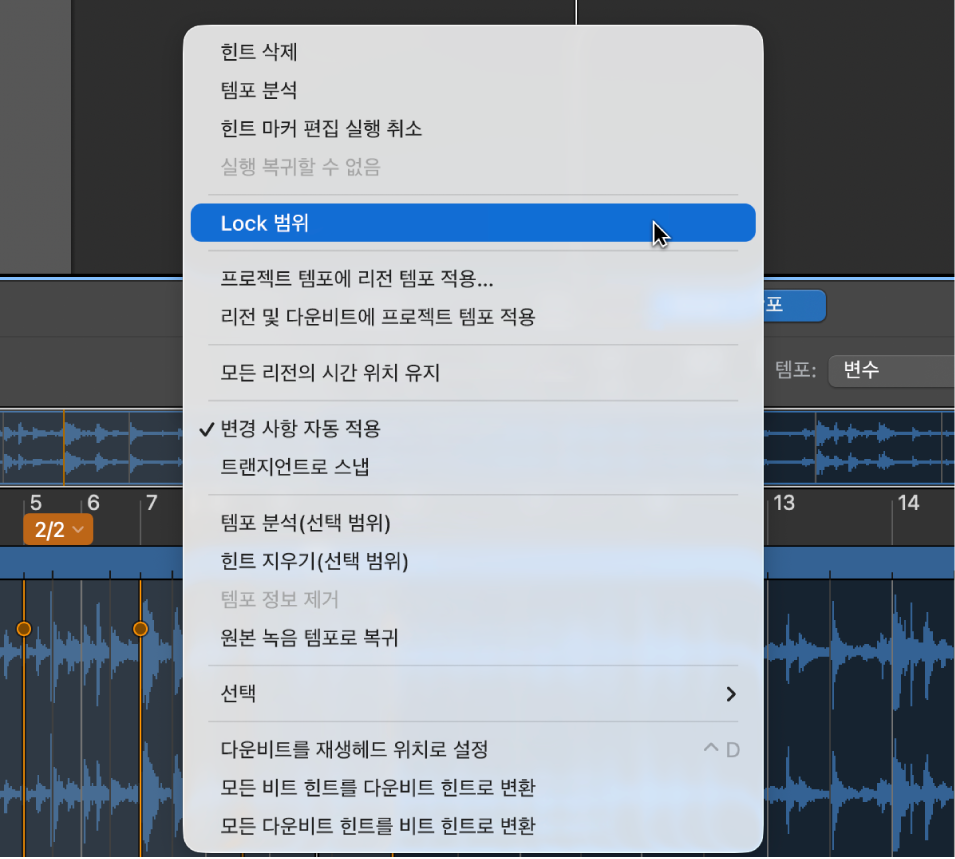Click the orange hint marker at bar 7

[140, 629]
